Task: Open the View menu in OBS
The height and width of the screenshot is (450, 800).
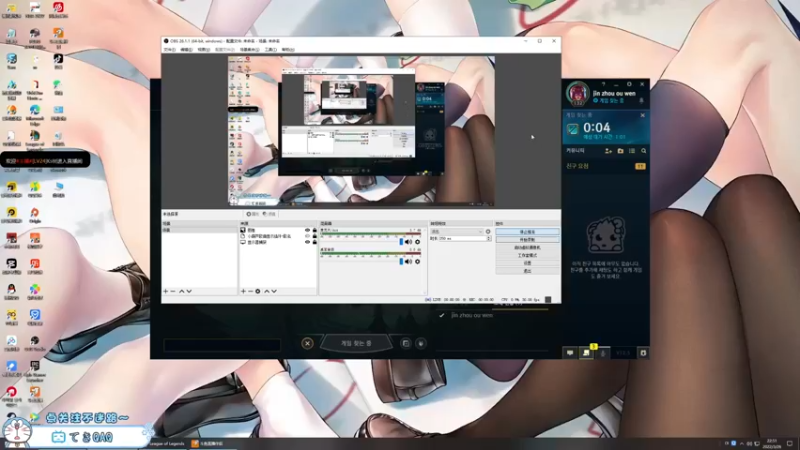Action: 204,49
